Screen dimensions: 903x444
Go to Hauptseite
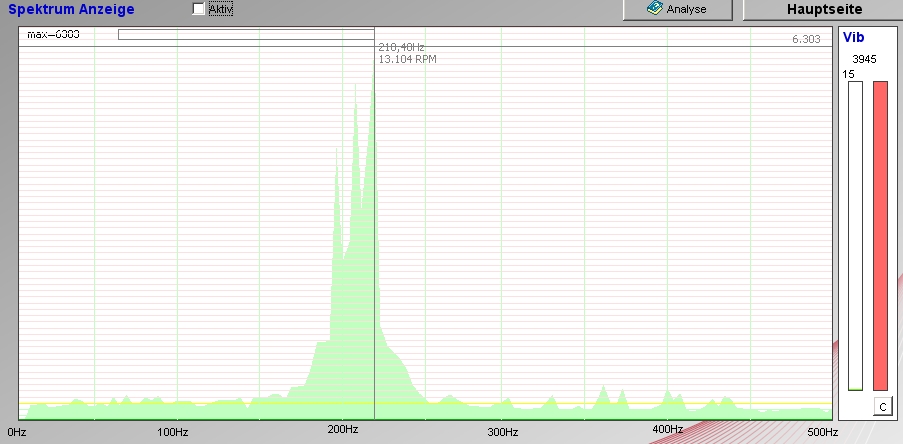click(824, 9)
